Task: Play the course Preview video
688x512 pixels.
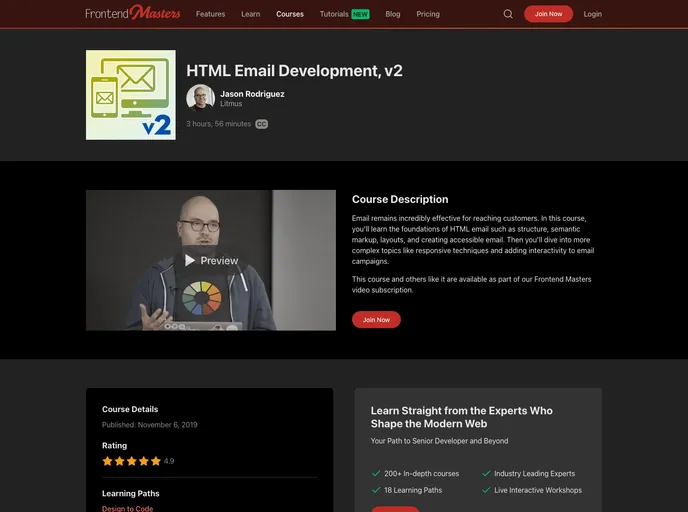Action: 211,260
